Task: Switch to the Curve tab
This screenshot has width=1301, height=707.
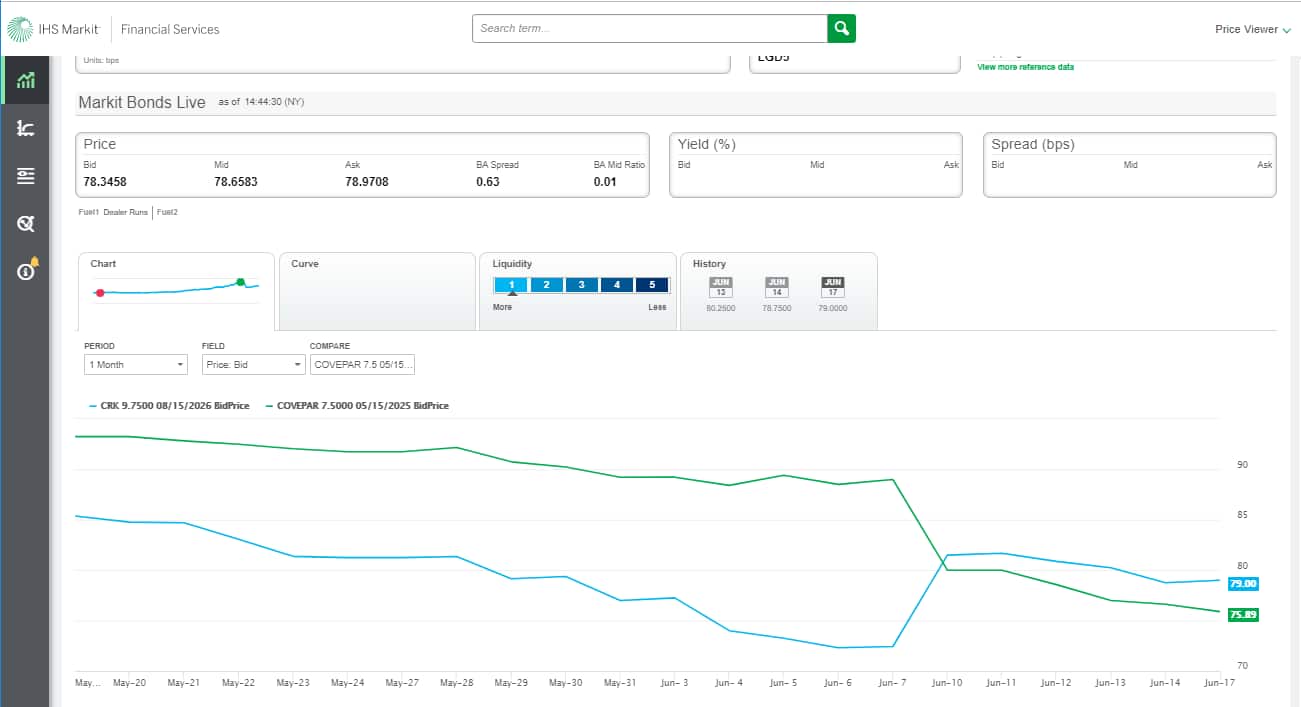Action: point(377,291)
